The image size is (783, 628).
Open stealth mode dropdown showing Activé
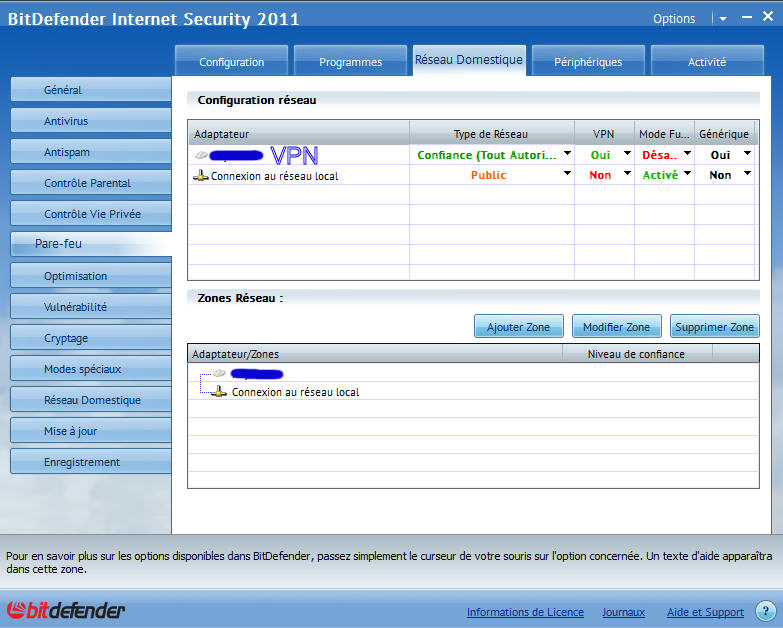pos(687,173)
